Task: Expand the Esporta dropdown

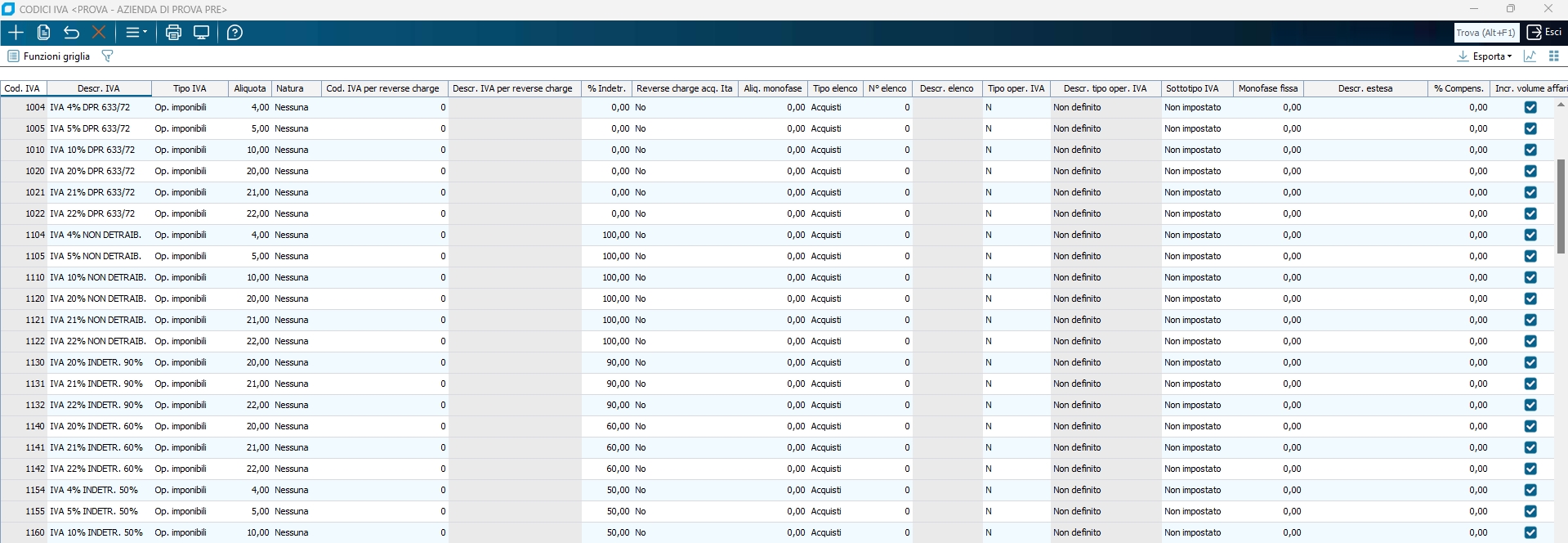Action: point(1485,56)
